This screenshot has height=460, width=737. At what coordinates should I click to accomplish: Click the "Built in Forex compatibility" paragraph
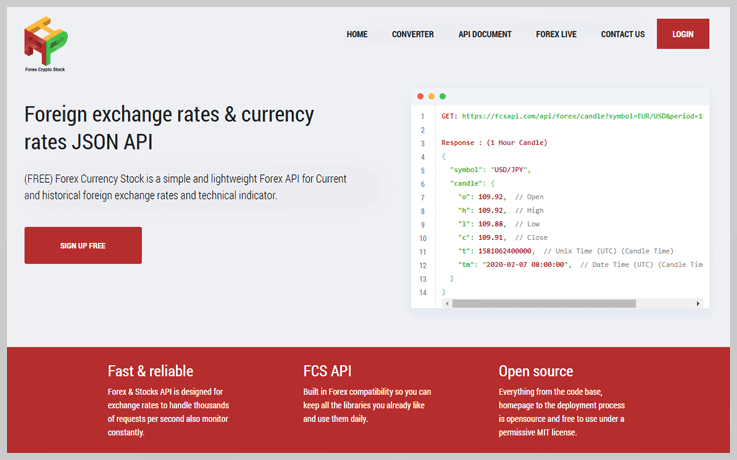pyautogui.click(x=367, y=405)
